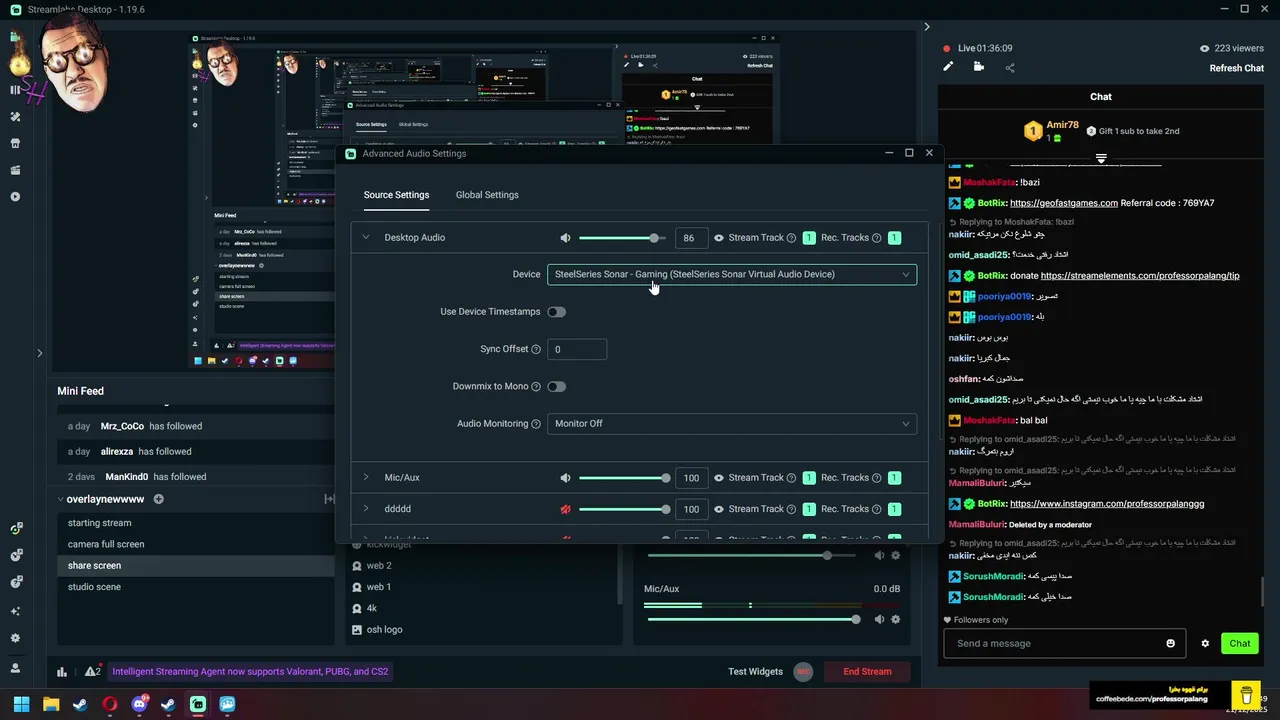Adjust Mic/Aux mixer volume slider
Viewport: 1280px width, 720px height.
click(753, 619)
